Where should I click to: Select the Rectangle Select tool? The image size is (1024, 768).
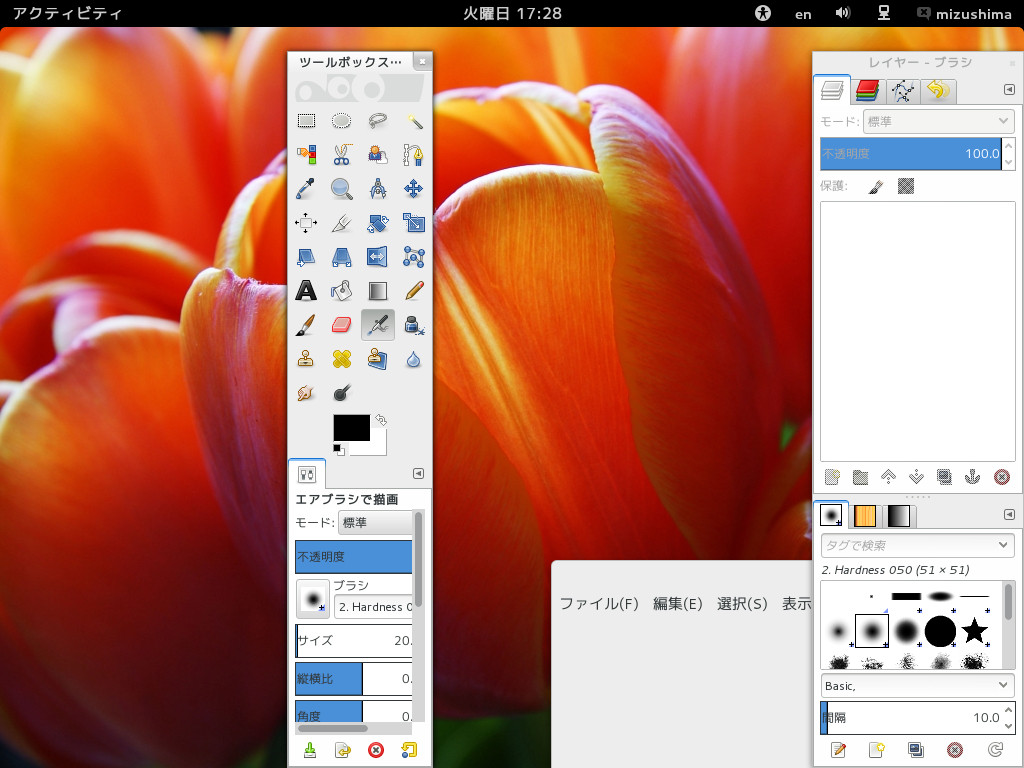[306, 121]
